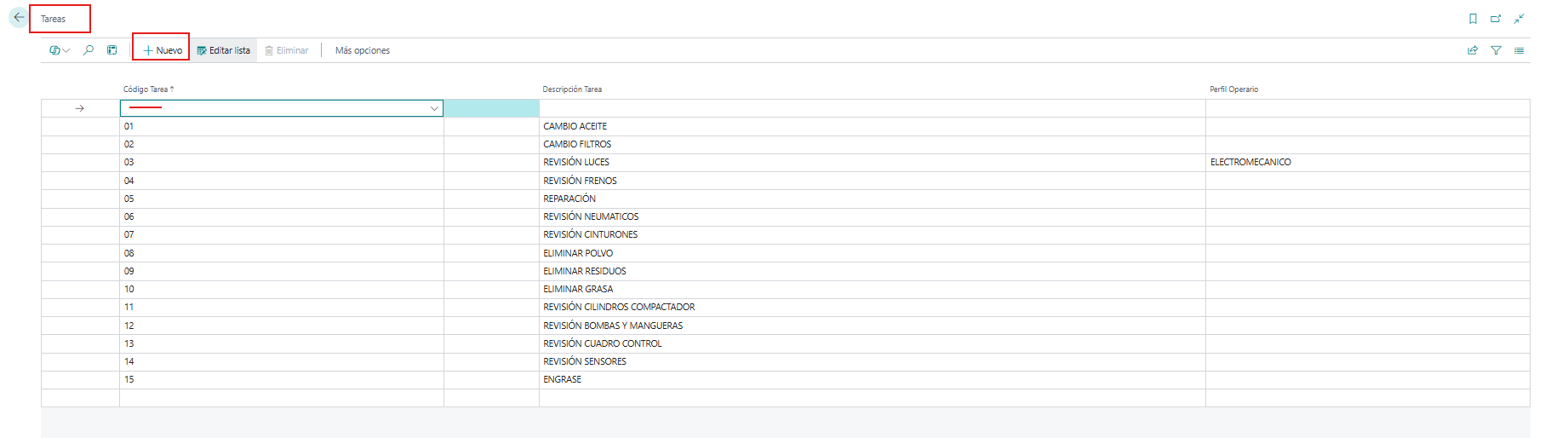Click the search magnifier icon

pyautogui.click(x=89, y=50)
